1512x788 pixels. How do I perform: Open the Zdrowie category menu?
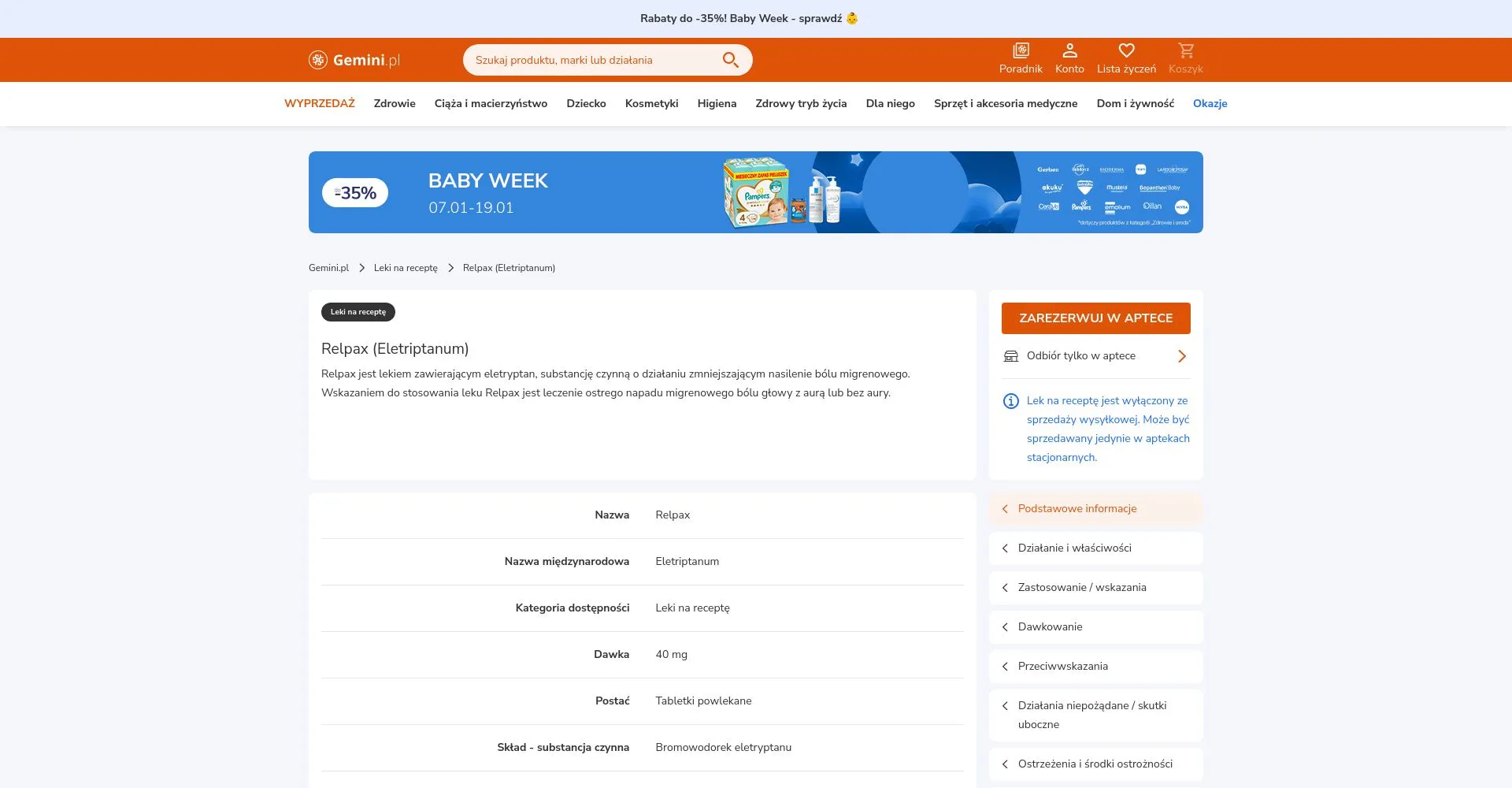(x=395, y=103)
